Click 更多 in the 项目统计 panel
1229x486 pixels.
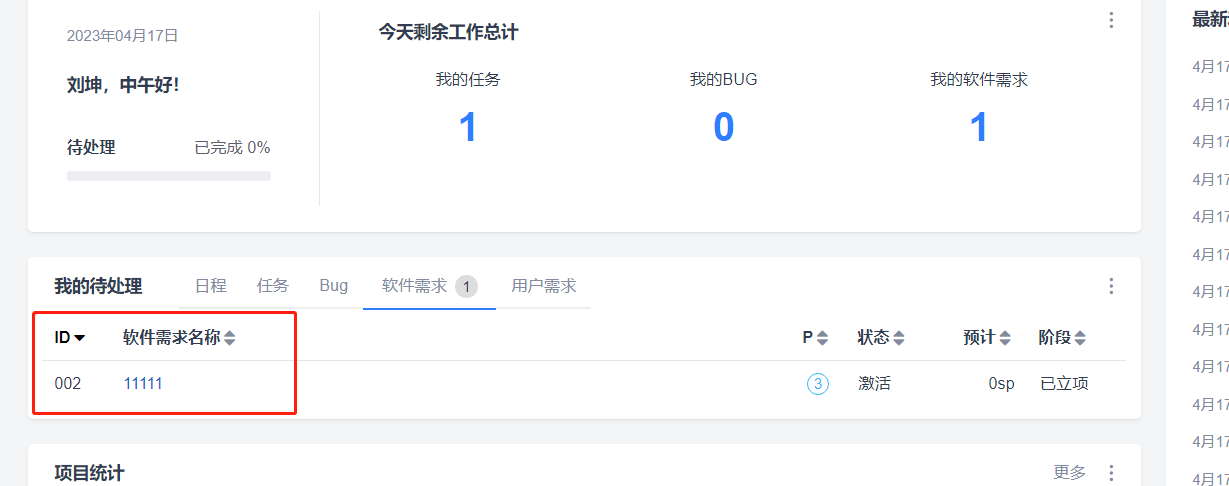click(1069, 472)
